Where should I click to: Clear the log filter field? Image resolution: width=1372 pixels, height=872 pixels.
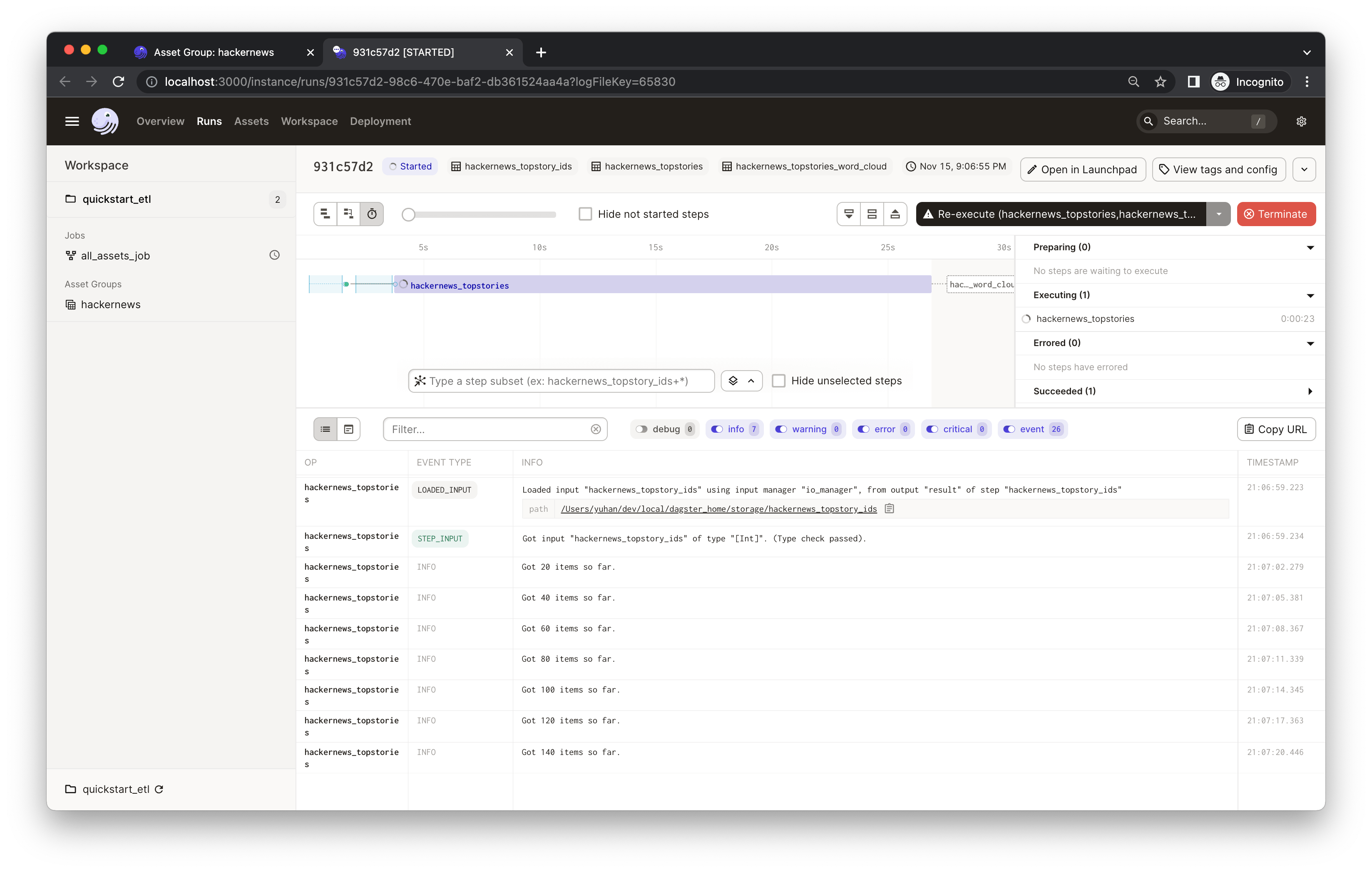(x=596, y=429)
